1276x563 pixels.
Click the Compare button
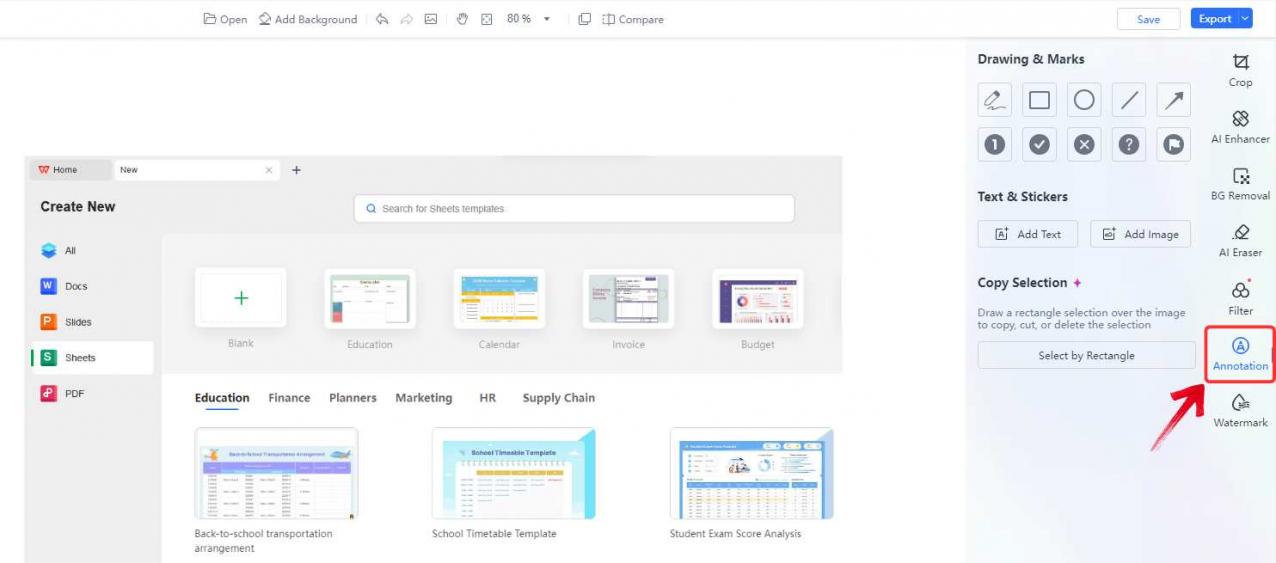(x=633, y=19)
